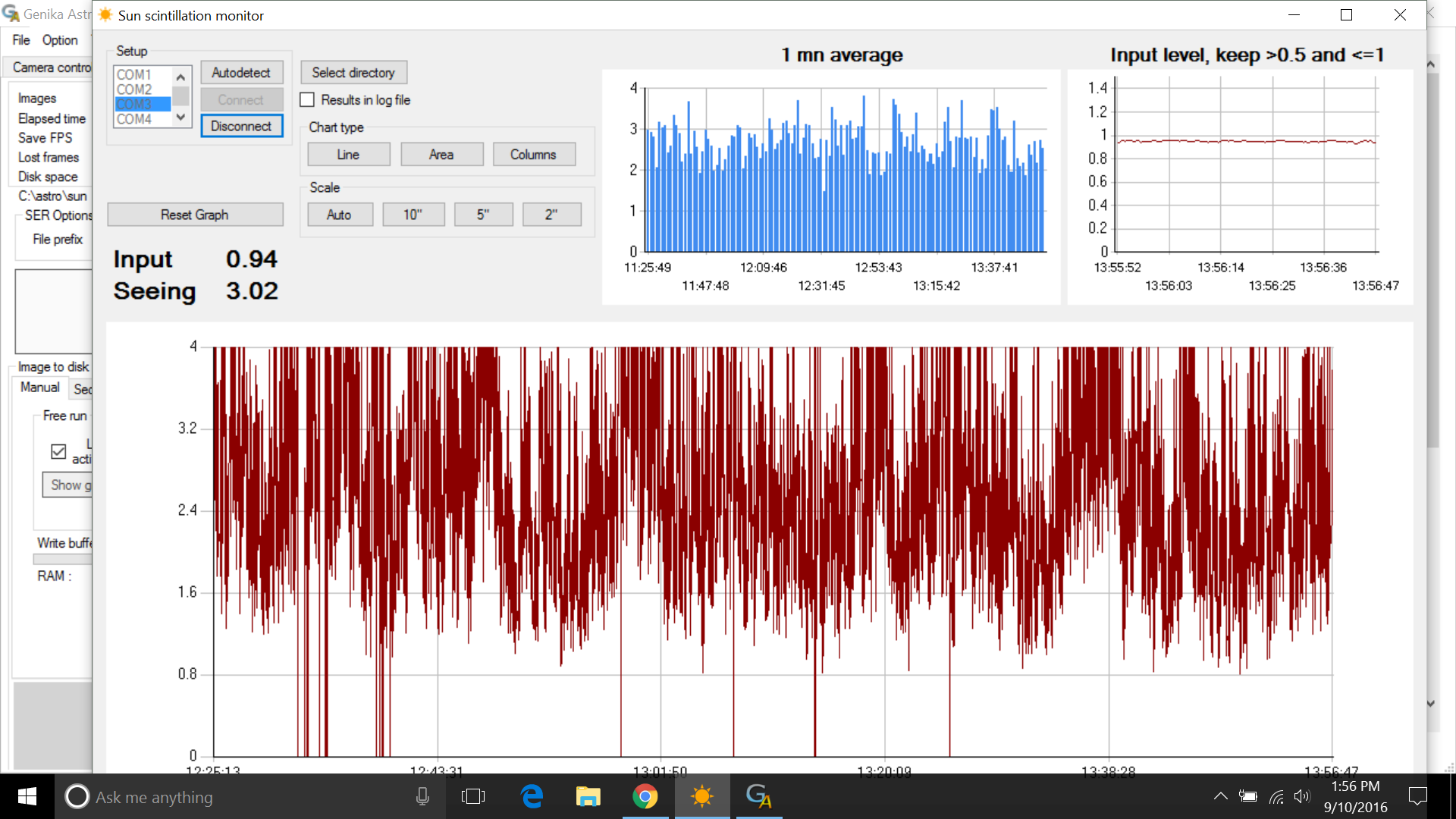Choose the Line chart type
This screenshot has width=1456, height=819.
[348, 155]
